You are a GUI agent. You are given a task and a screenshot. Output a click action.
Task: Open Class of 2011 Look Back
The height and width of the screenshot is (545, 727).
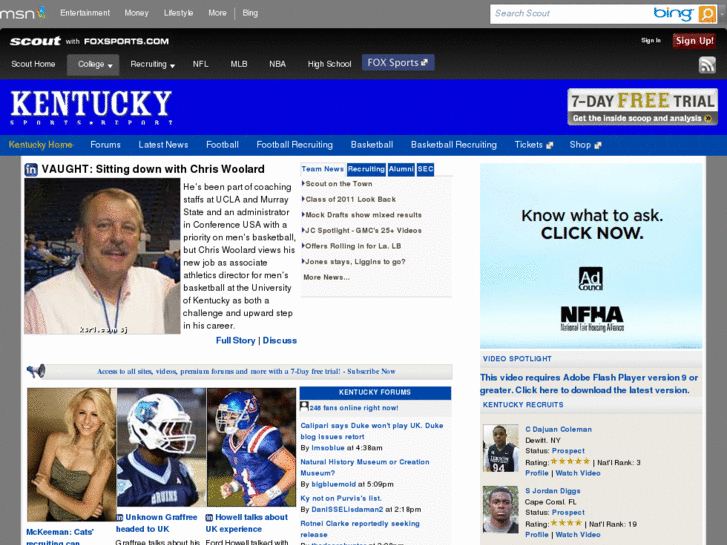click(351, 199)
